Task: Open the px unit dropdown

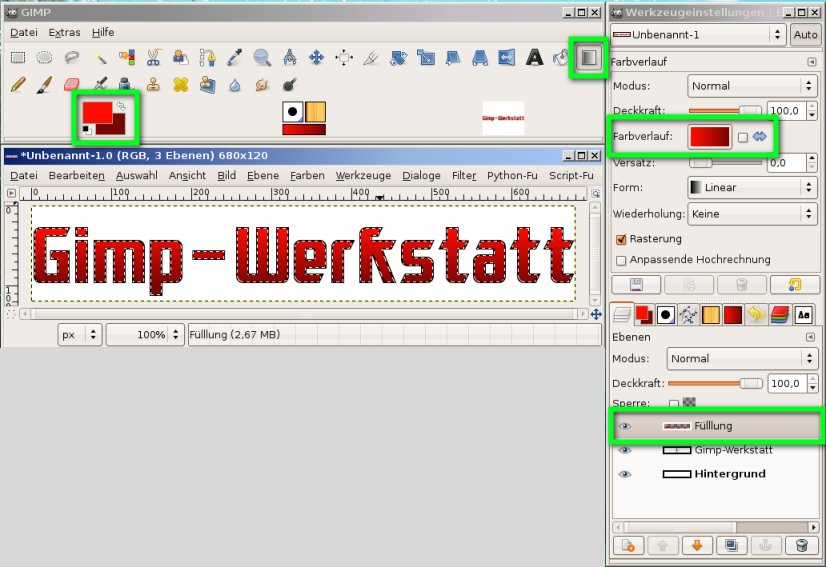Action: pos(79,335)
